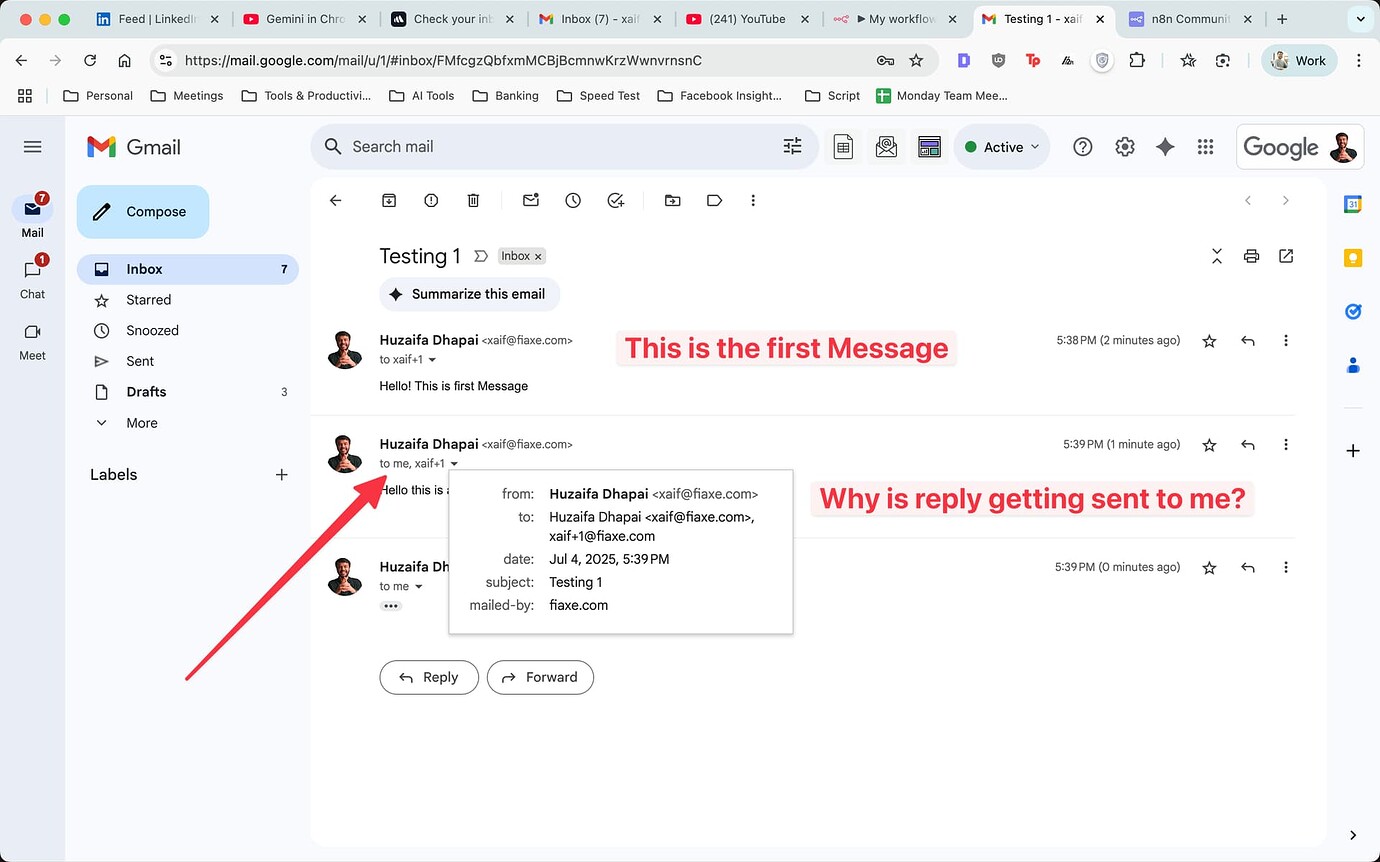Delete this conversation using the trash icon
The height and width of the screenshot is (862, 1380).
472,200
